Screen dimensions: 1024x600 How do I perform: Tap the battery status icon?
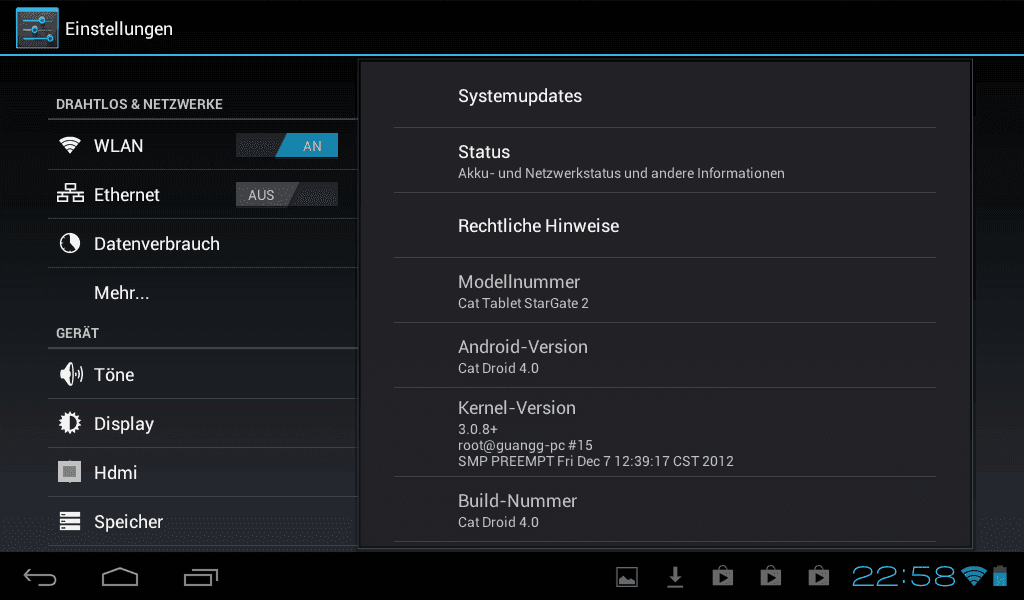pos(1000,576)
